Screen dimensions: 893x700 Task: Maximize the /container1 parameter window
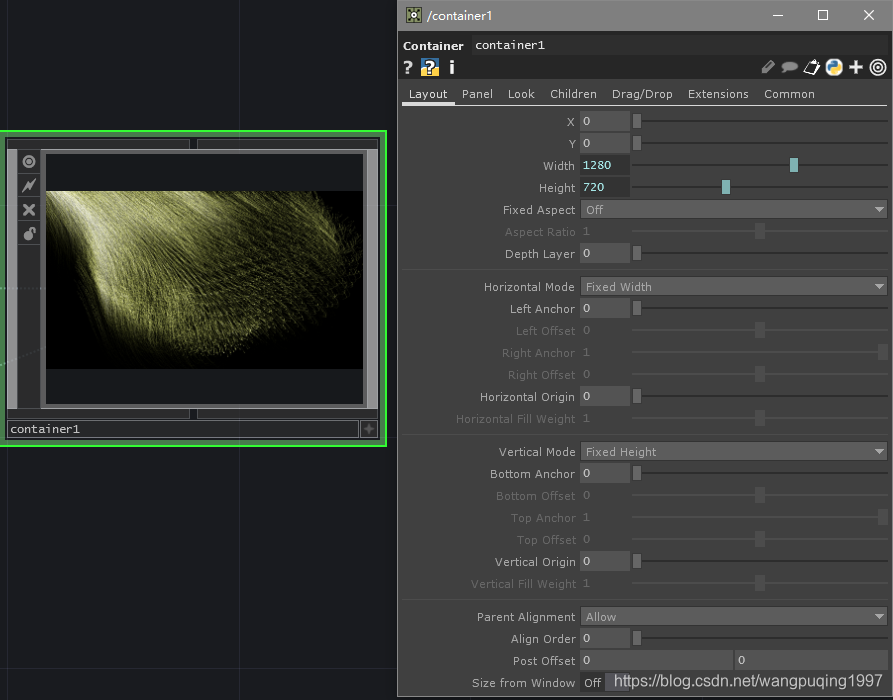[x=823, y=15]
